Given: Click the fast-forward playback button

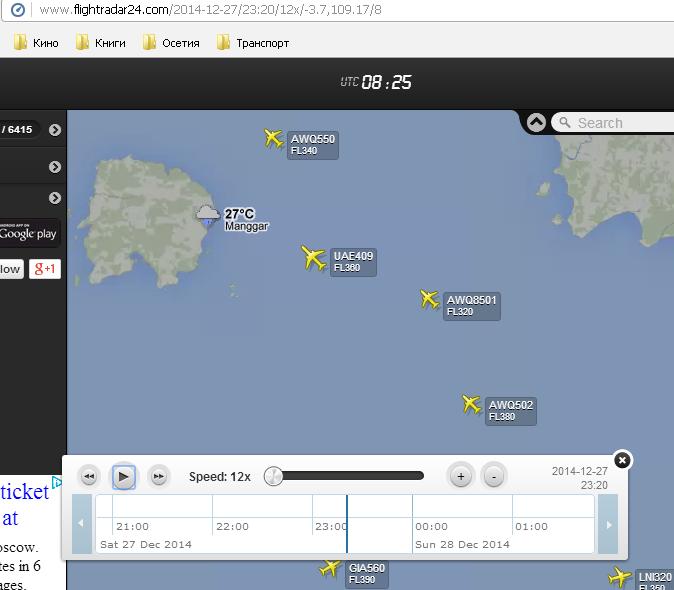Looking at the screenshot, I should [159, 477].
